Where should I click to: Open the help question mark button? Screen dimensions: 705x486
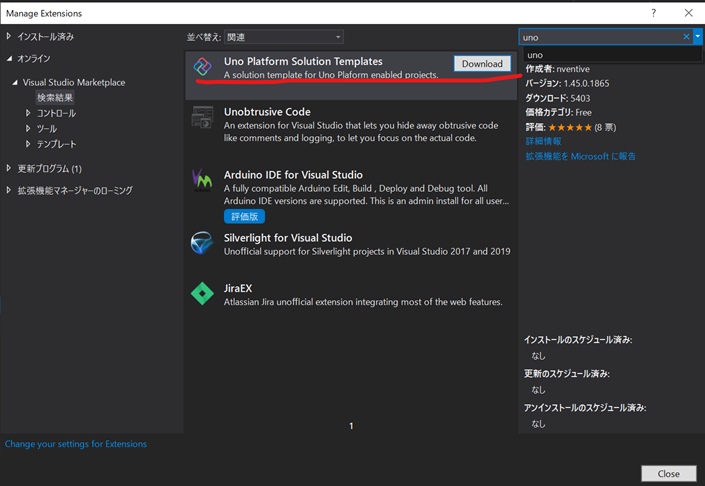pos(653,13)
